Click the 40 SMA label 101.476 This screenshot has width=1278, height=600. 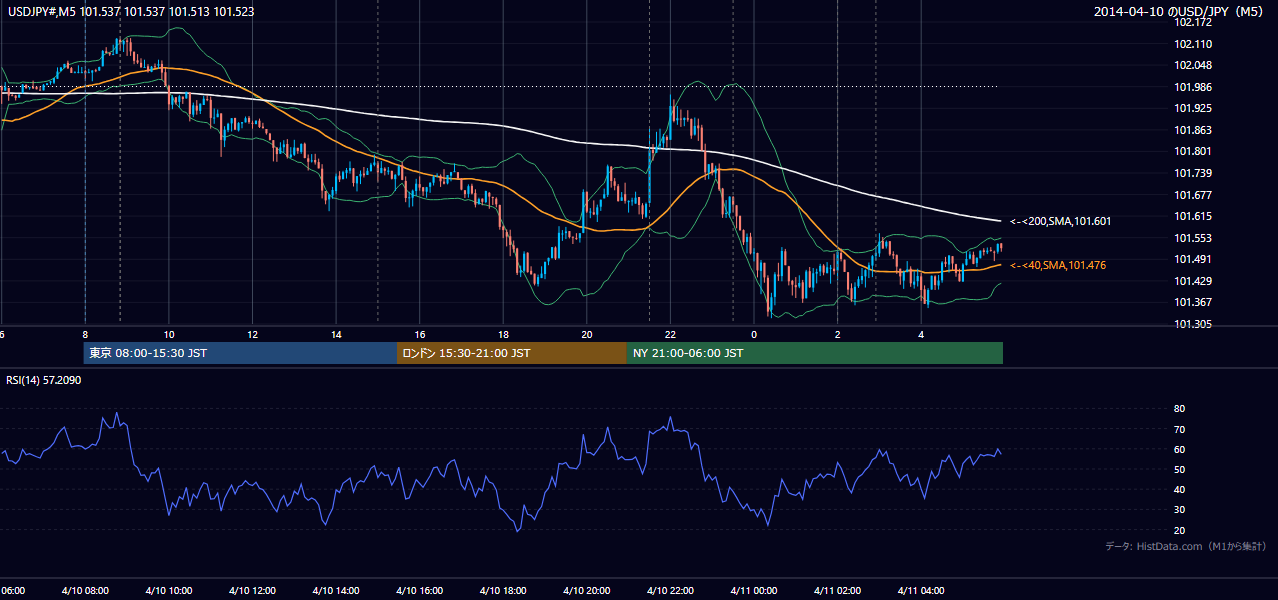click(1058, 265)
